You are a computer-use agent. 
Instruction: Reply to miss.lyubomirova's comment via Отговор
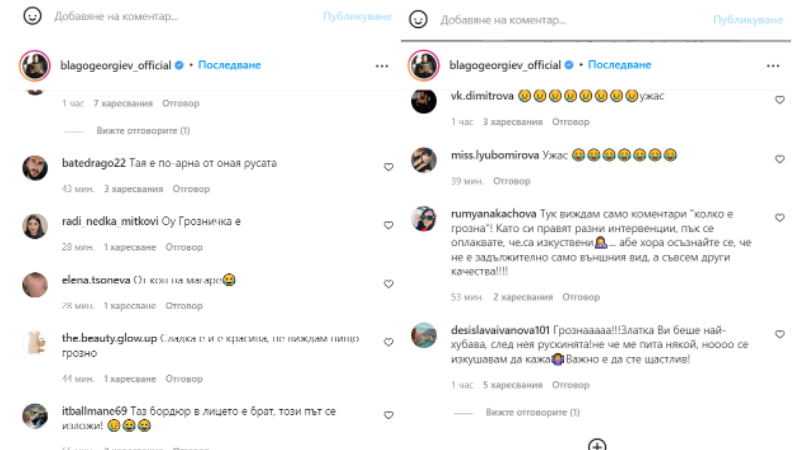coord(511,181)
